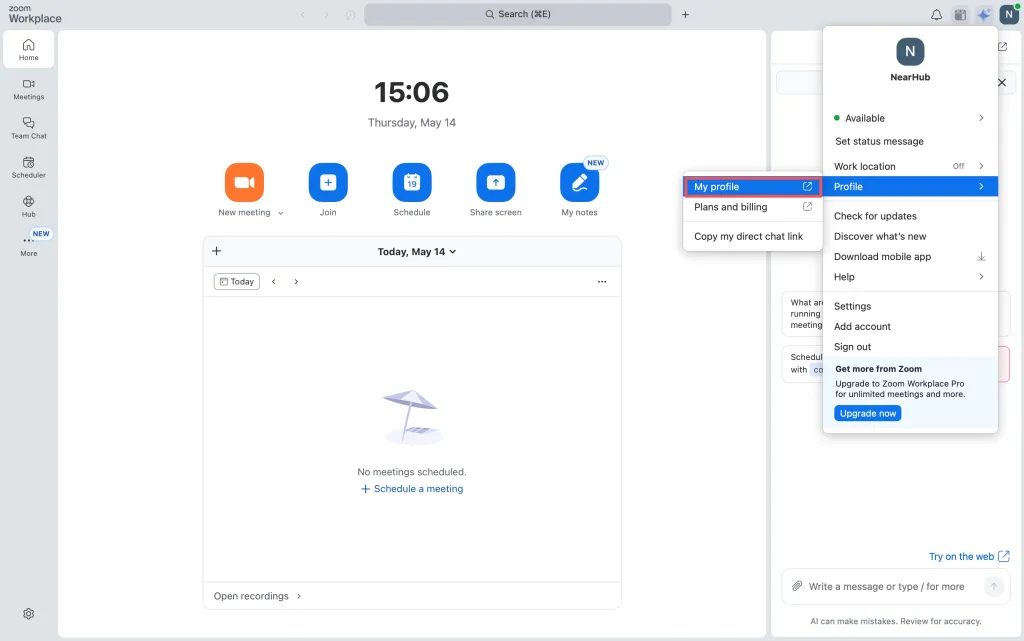Click the NearHub name in profile menu

coord(910,77)
